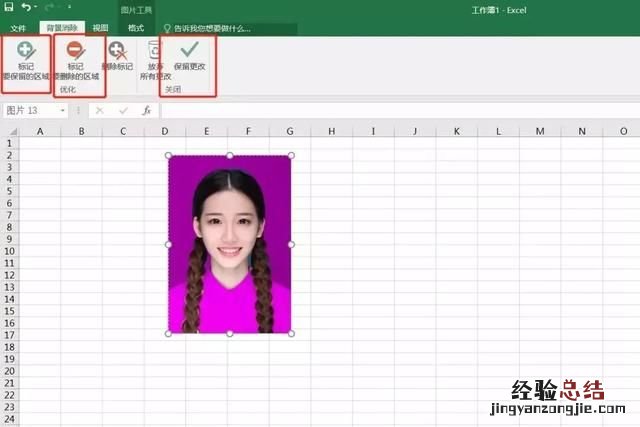Switch to the Background Removal tab
Screen dimensions: 640x427
(x=61, y=29)
